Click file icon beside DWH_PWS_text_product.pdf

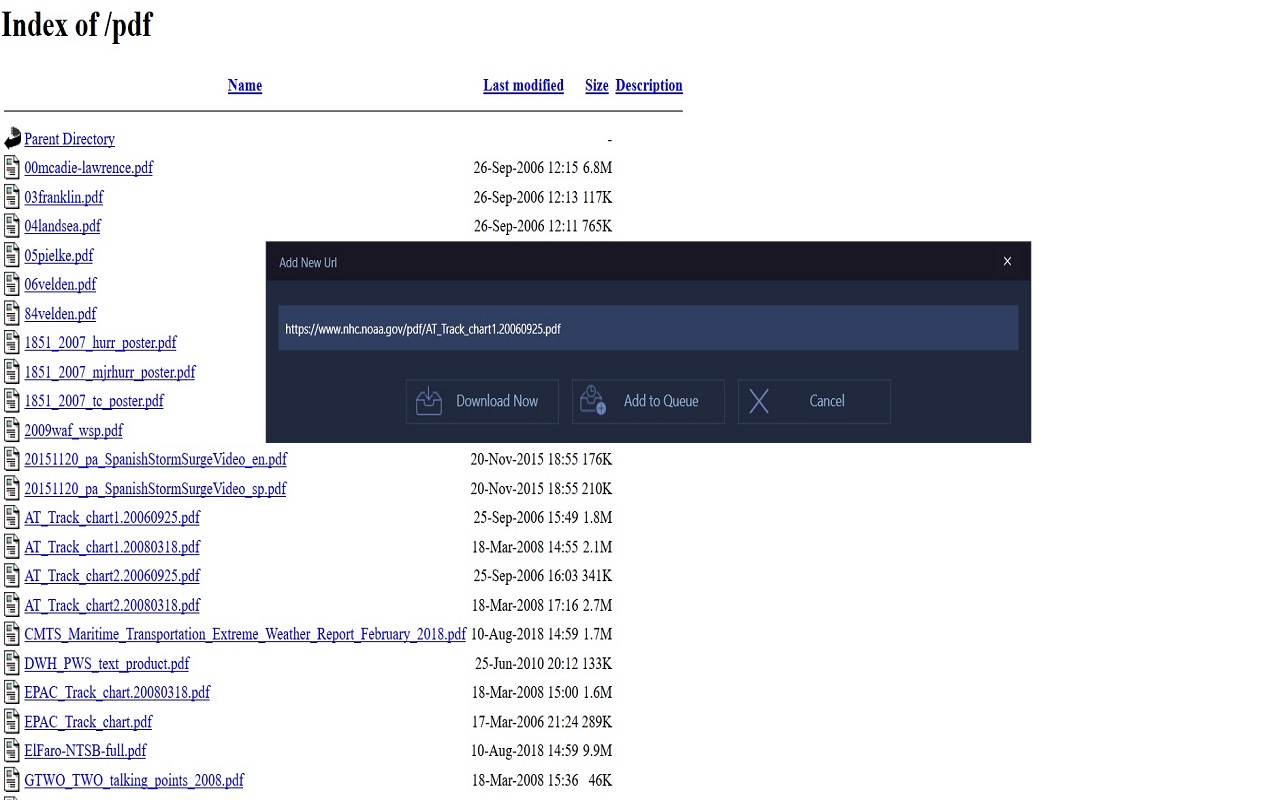click(x=12, y=664)
